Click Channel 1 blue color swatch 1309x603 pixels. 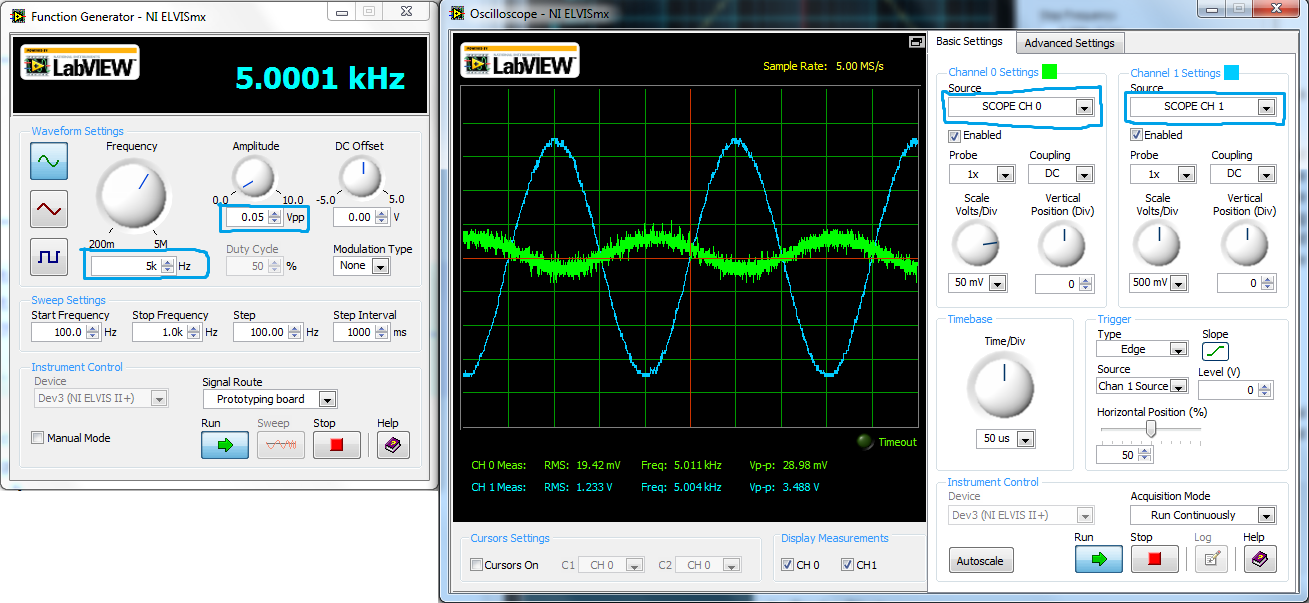click(x=1232, y=72)
